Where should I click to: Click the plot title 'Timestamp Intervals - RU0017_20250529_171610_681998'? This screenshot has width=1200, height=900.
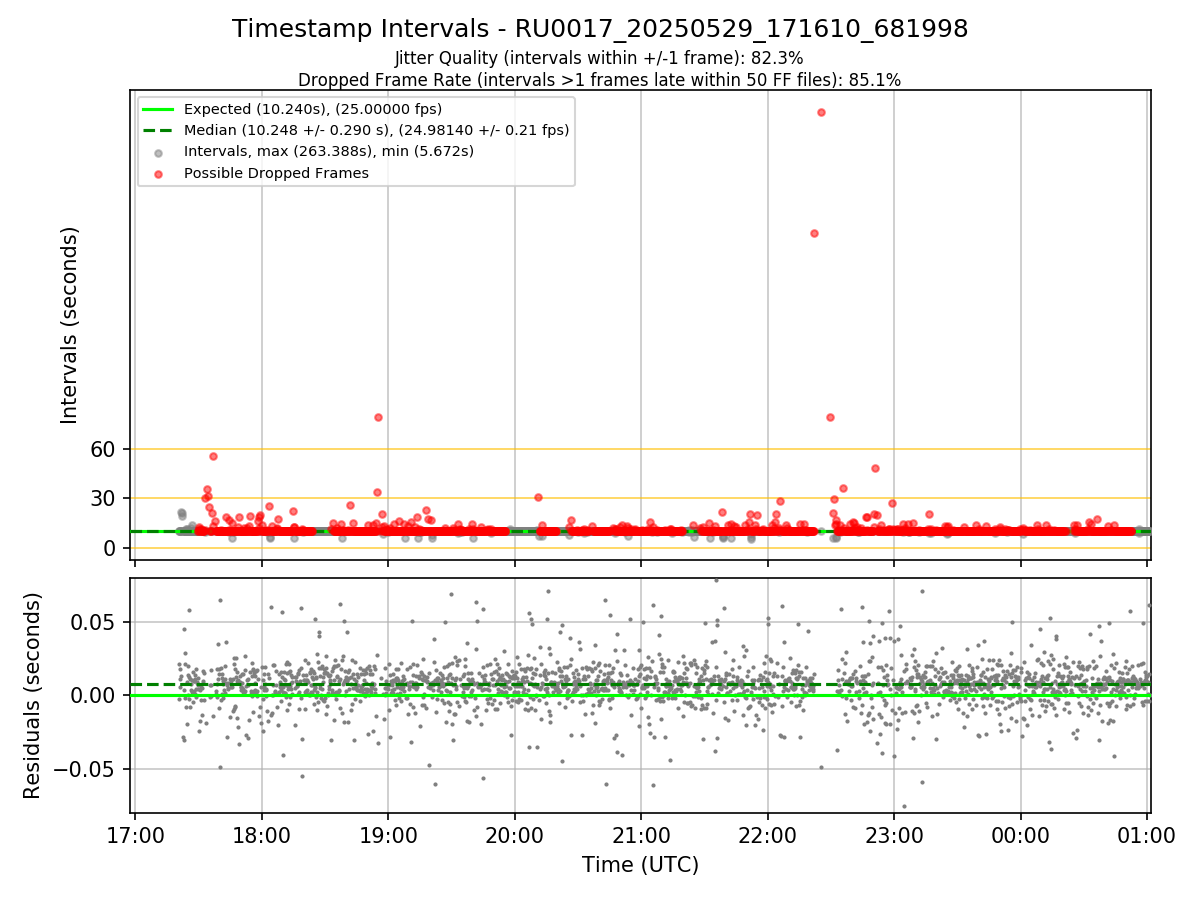click(600, 29)
